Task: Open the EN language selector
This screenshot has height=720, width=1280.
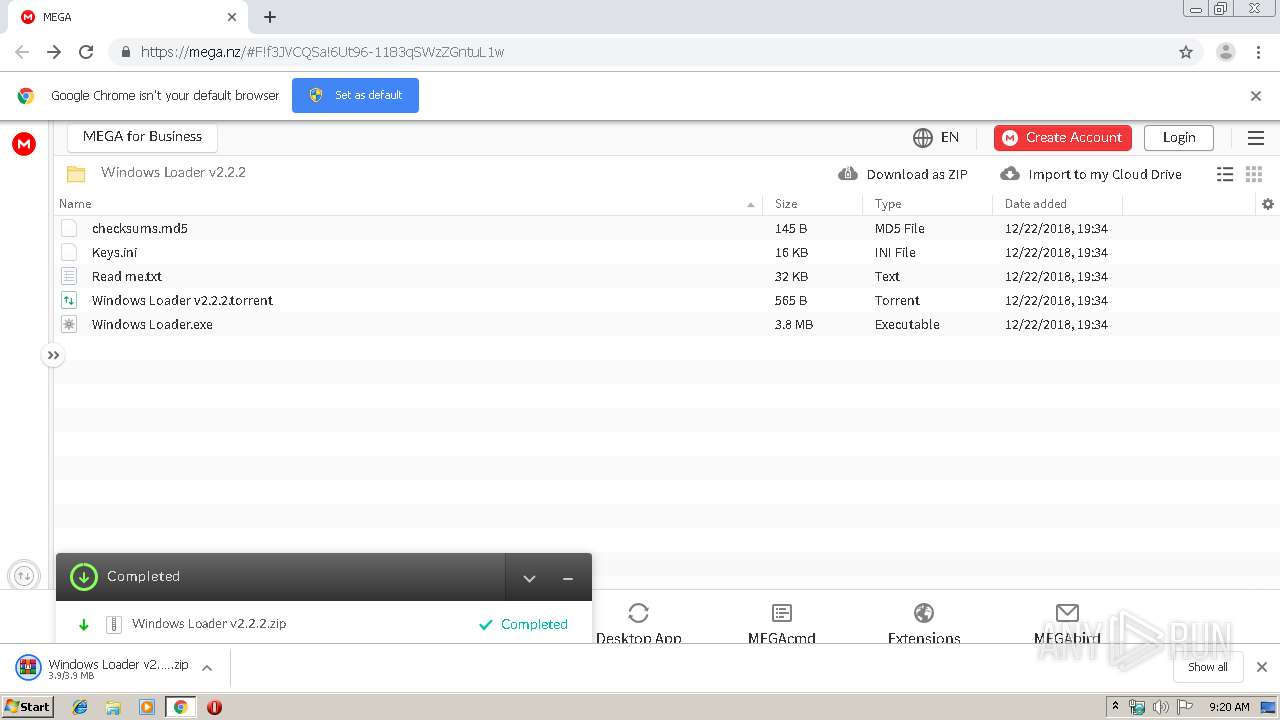Action: pos(936,137)
